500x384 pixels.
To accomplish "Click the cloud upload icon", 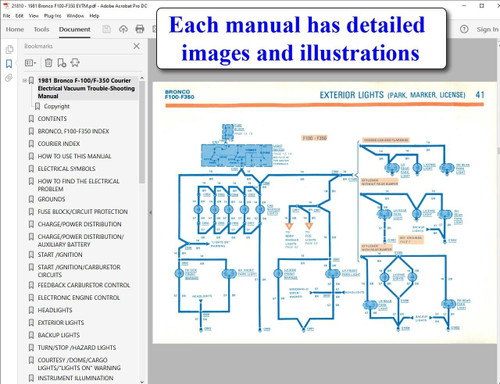I will [123, 29].
